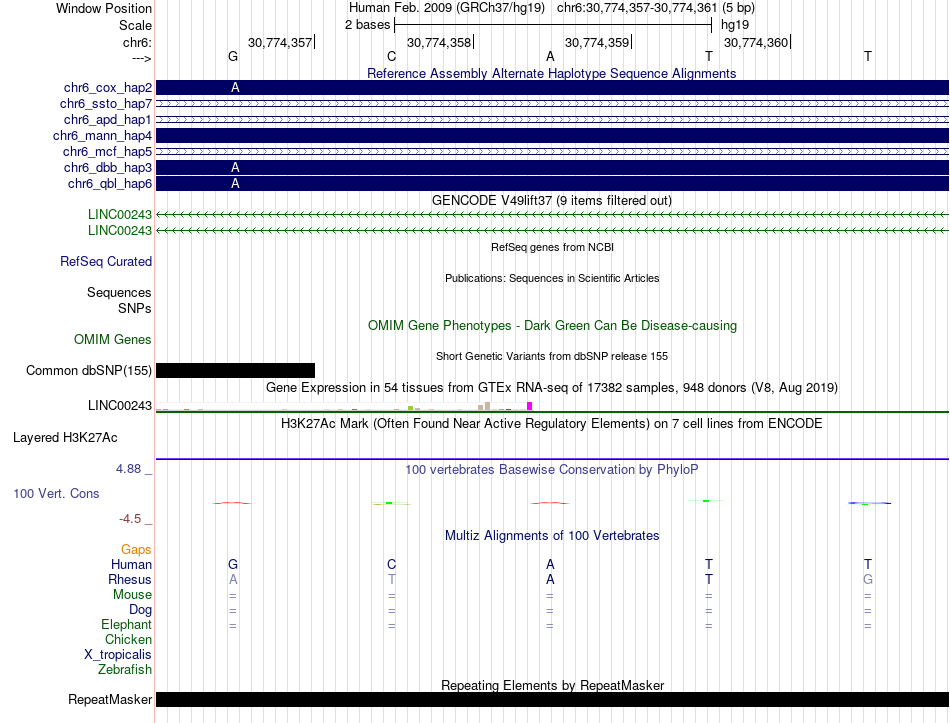Click the A mismatch on chr6_cox_hap2

(x=235, y=88)
